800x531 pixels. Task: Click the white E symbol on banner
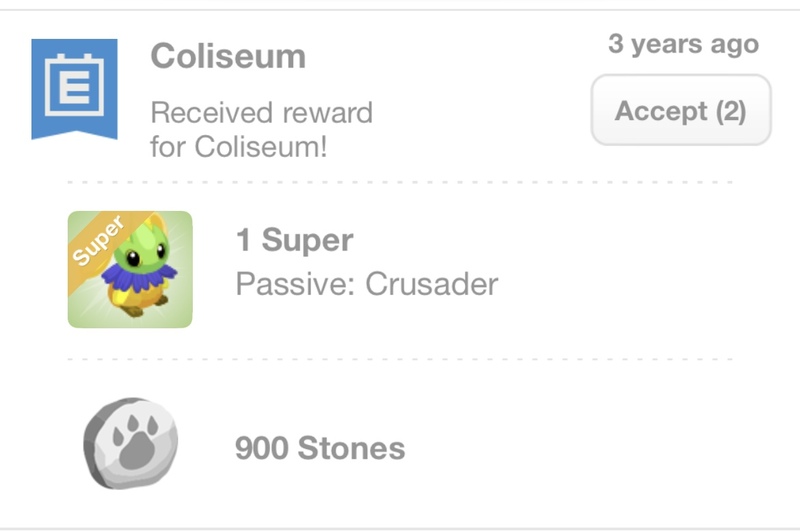click(x=74, y=86)
